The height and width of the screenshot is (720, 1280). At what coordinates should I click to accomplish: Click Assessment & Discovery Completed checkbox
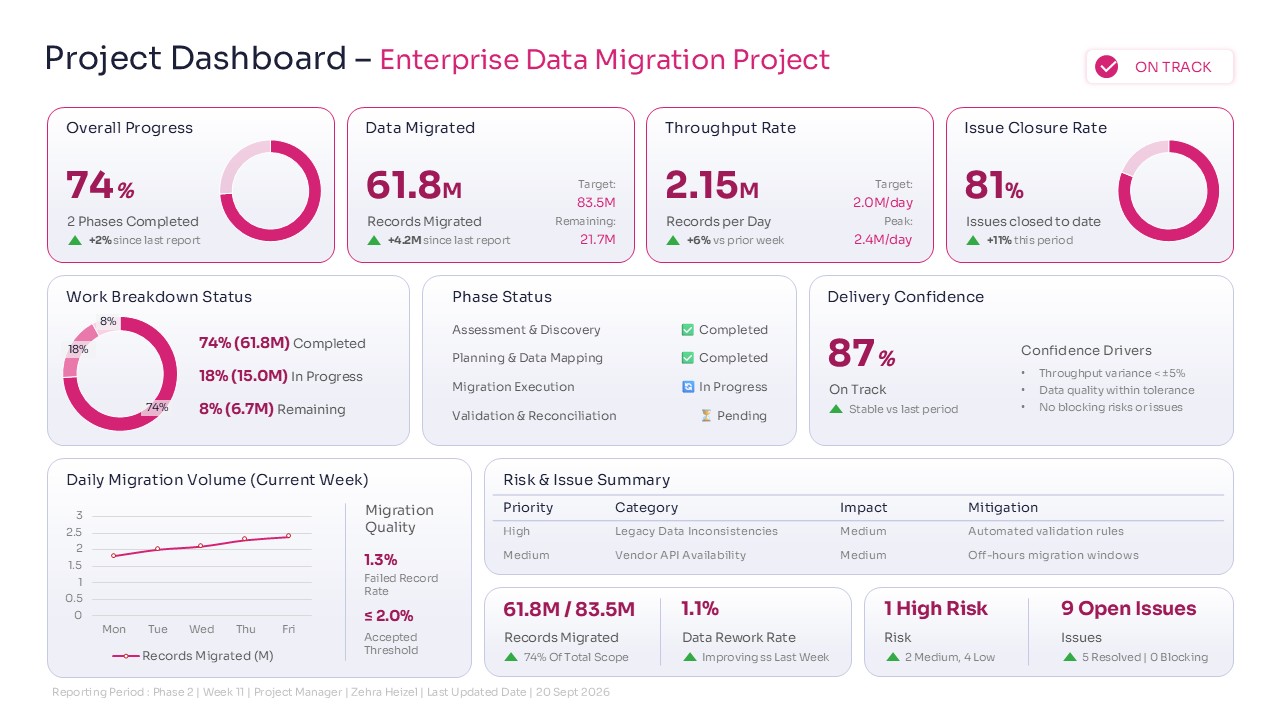[688, 330]
